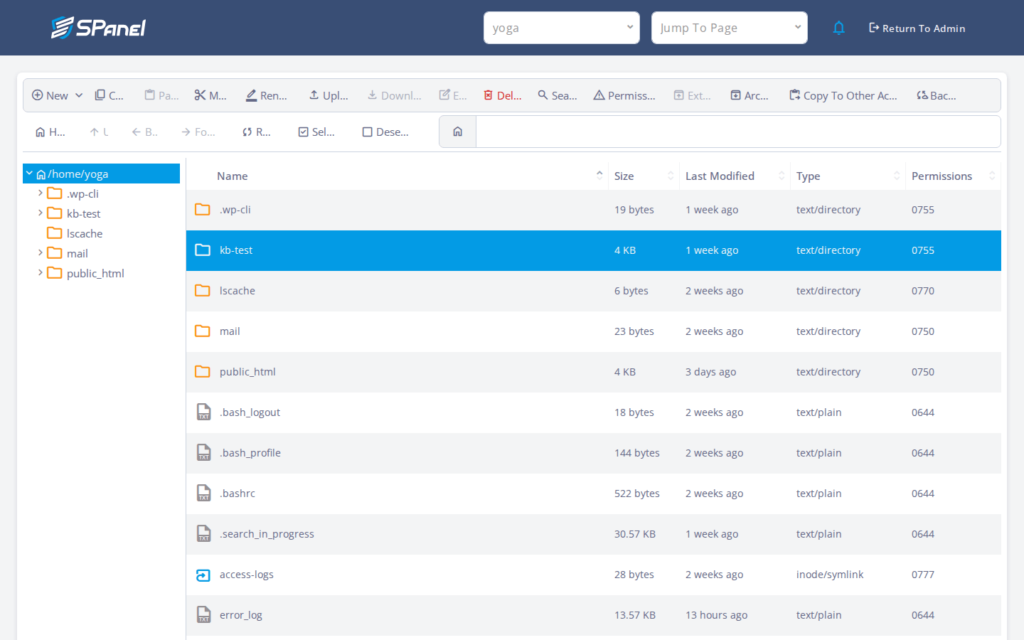Select public_html in the folder tree
This screenshot has height=640, width=1024.
coord(95,273)
